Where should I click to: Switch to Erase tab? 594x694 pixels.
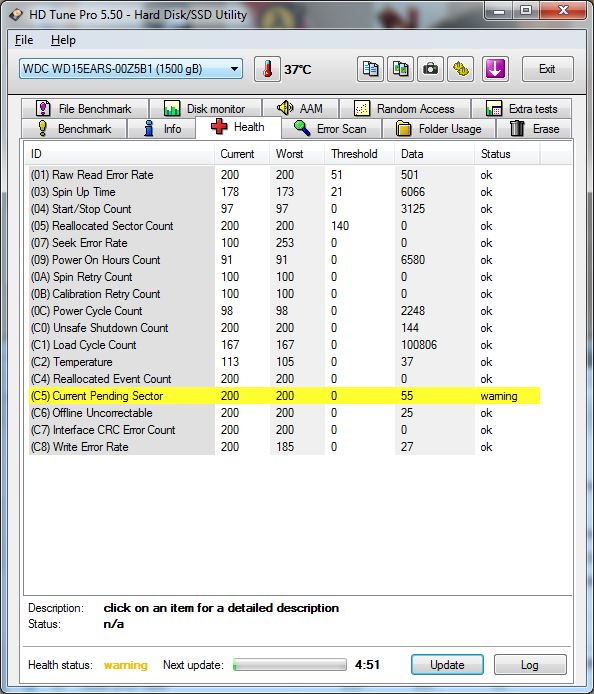(534, 129)
